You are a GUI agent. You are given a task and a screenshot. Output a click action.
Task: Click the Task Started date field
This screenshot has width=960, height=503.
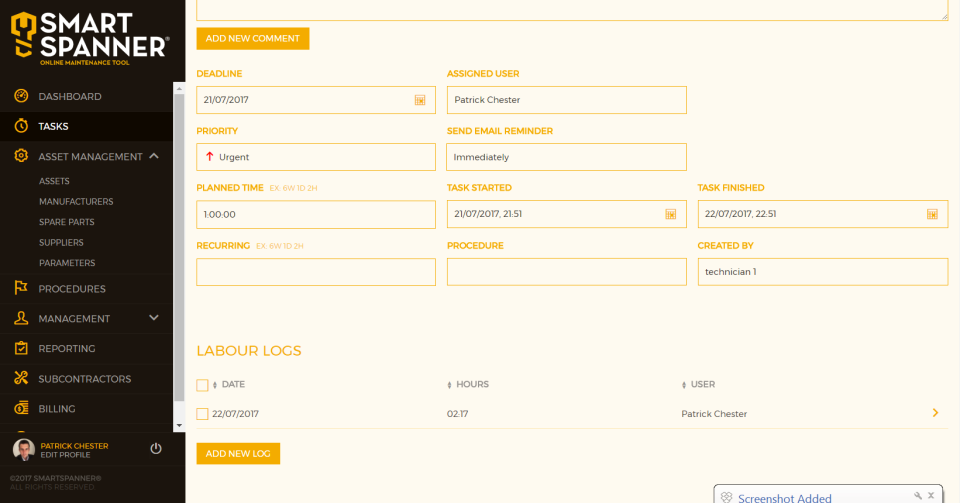[x=566, y=214]
